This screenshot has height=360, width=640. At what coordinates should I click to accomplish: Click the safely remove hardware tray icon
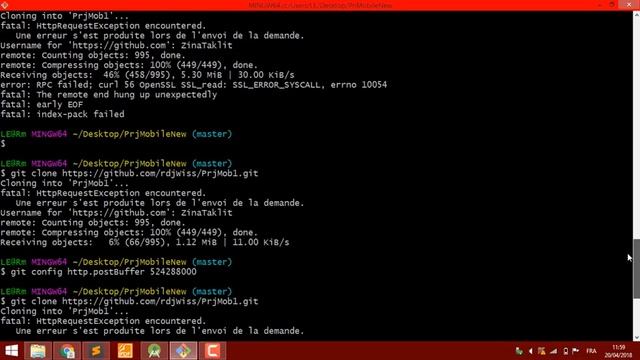point(519,351)
